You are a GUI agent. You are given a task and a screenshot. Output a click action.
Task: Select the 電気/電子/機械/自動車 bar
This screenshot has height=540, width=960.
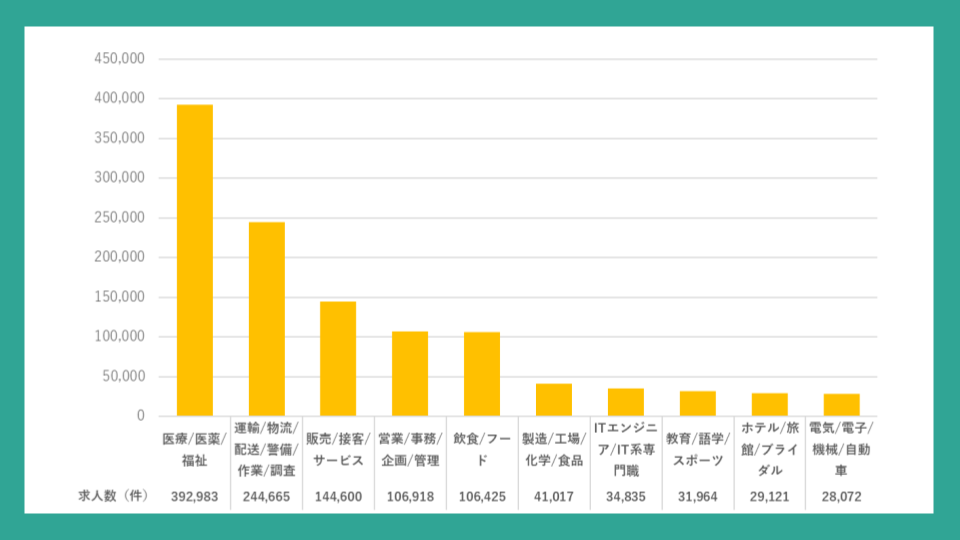842,405
